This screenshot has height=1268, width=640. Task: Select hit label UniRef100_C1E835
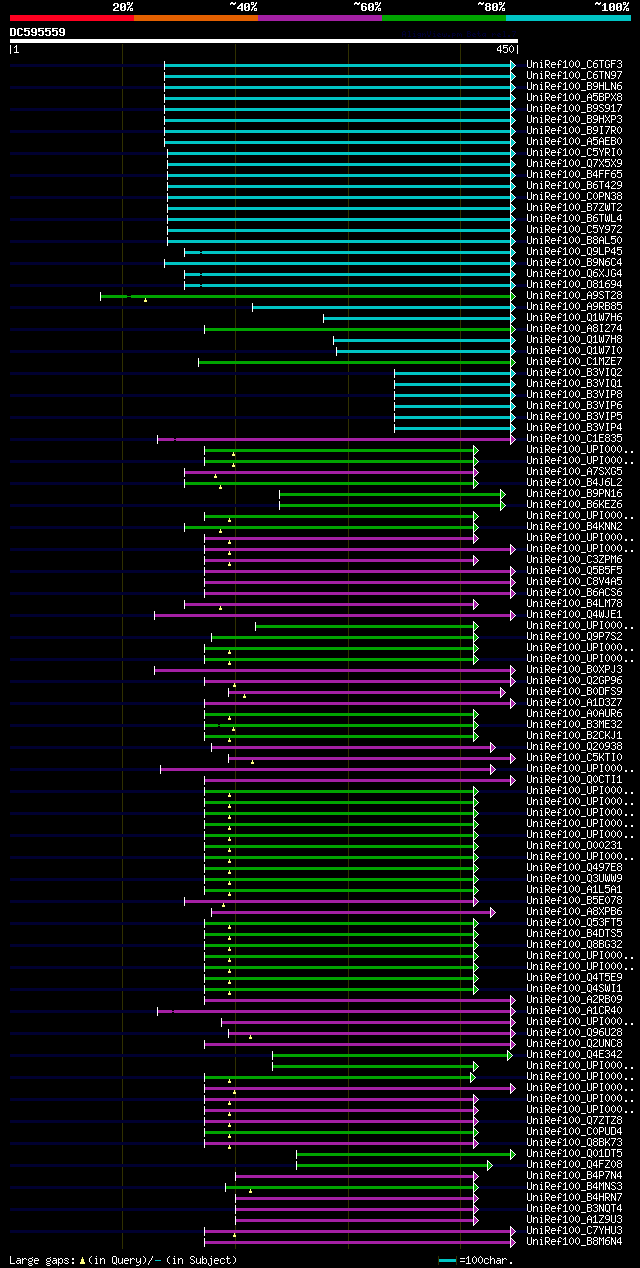574,439
